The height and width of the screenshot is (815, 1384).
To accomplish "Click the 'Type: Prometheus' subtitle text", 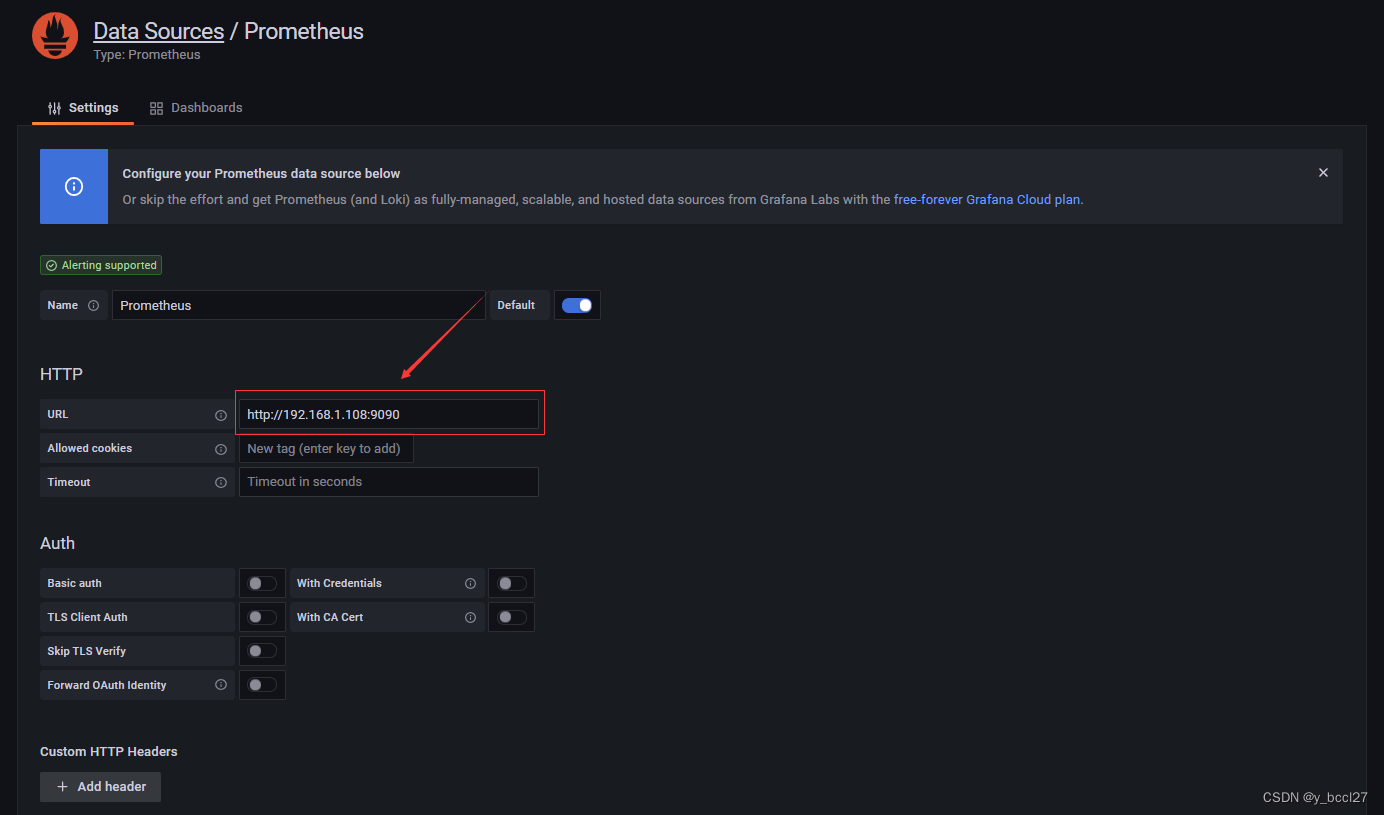I will pyautogui.click(x=147, y=55).
